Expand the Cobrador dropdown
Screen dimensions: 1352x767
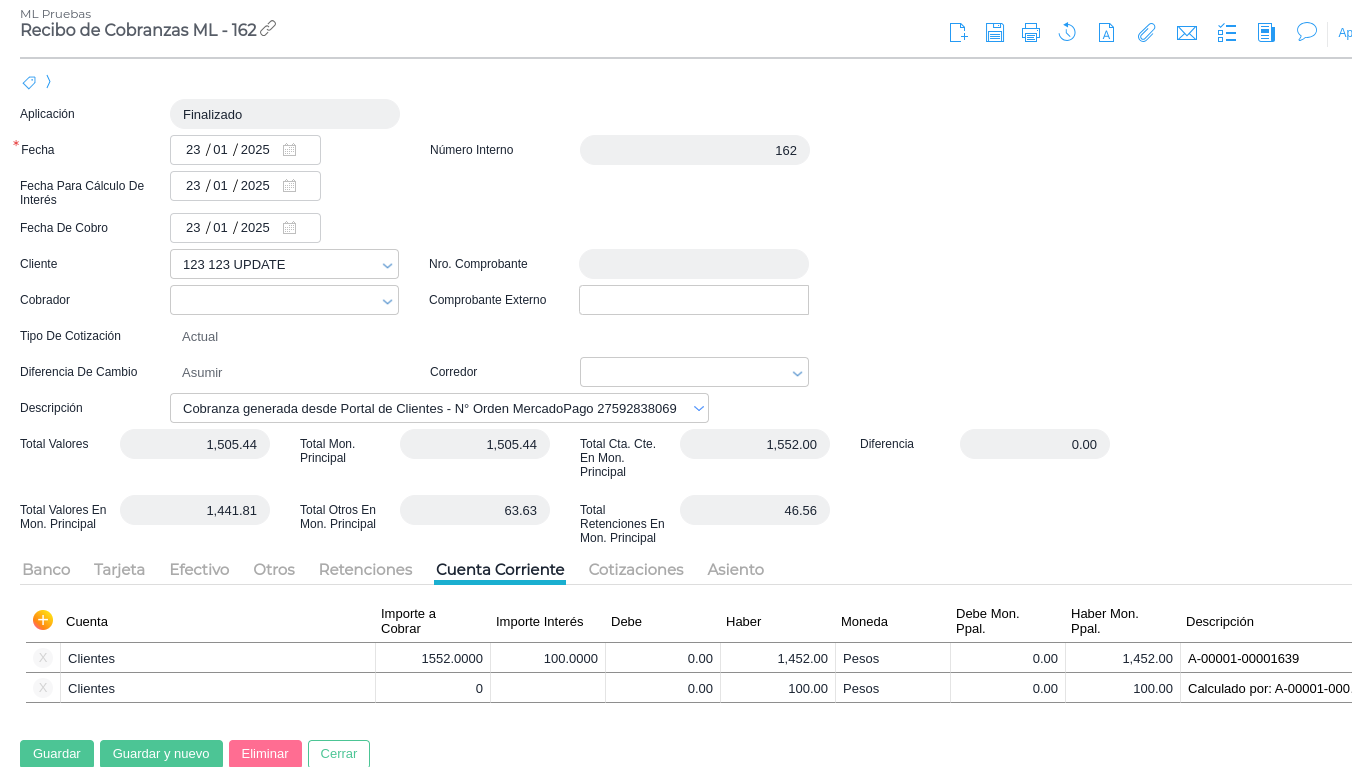(387, 301)
